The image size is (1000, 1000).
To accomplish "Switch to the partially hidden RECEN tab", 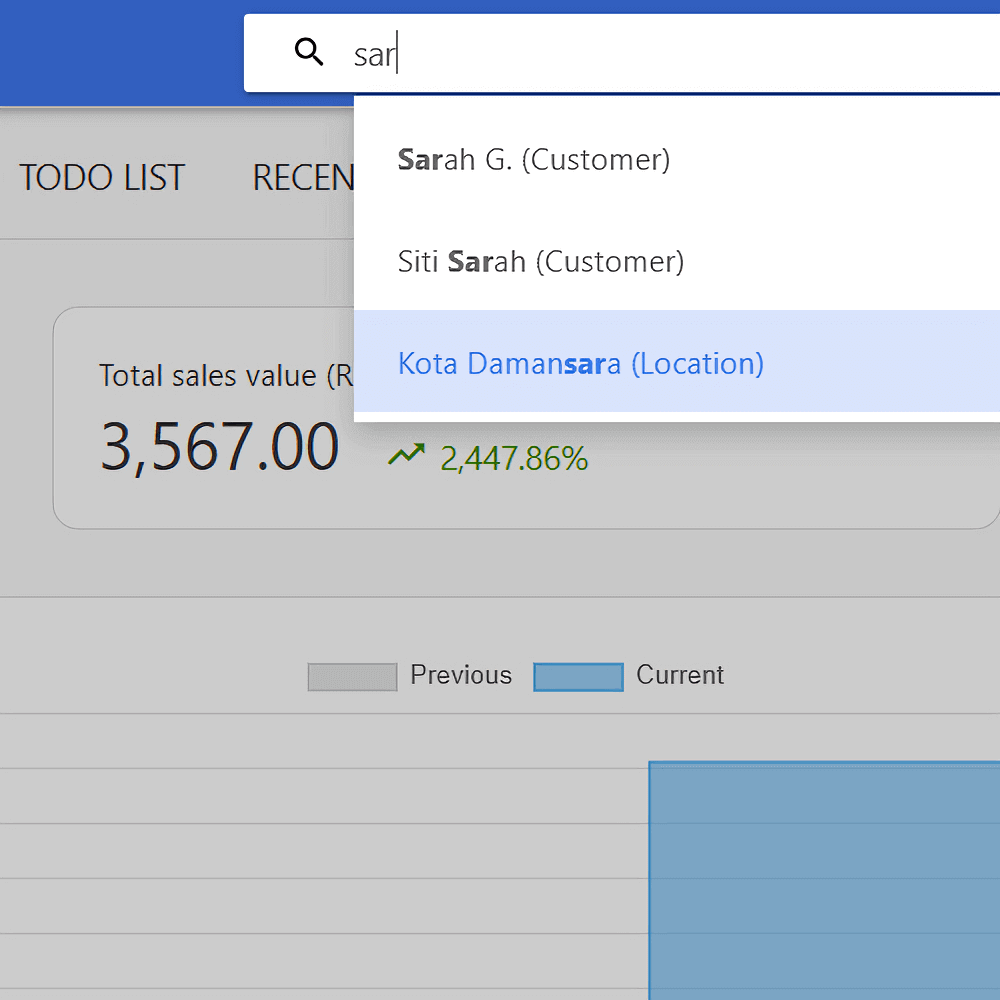I will (302, 178).
